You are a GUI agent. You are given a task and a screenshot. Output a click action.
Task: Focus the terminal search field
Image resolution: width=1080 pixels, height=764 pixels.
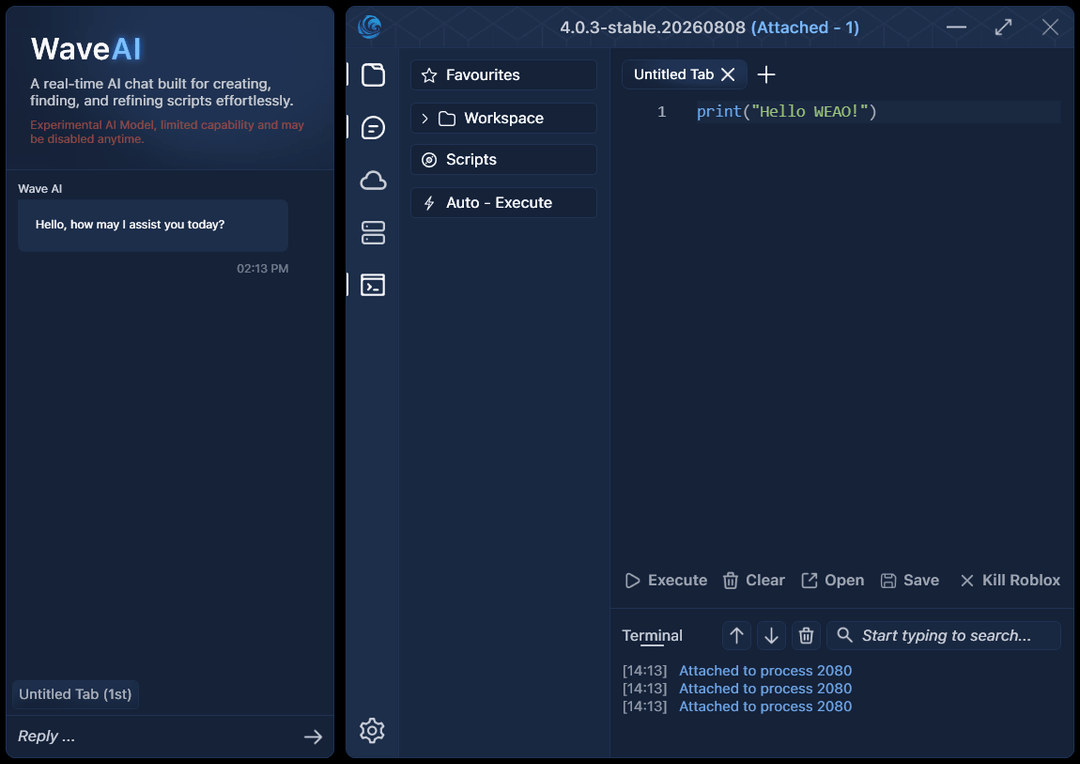(944, 635)
